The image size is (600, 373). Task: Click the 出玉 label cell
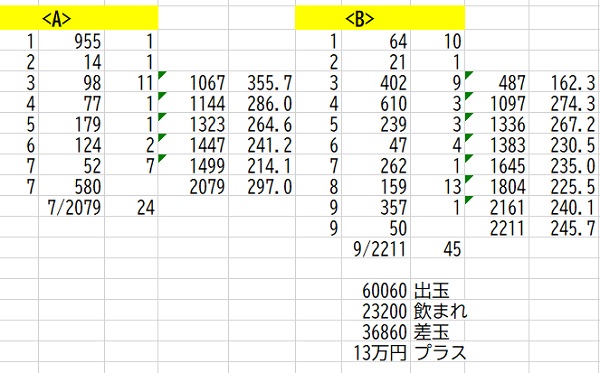click(438, 290)
